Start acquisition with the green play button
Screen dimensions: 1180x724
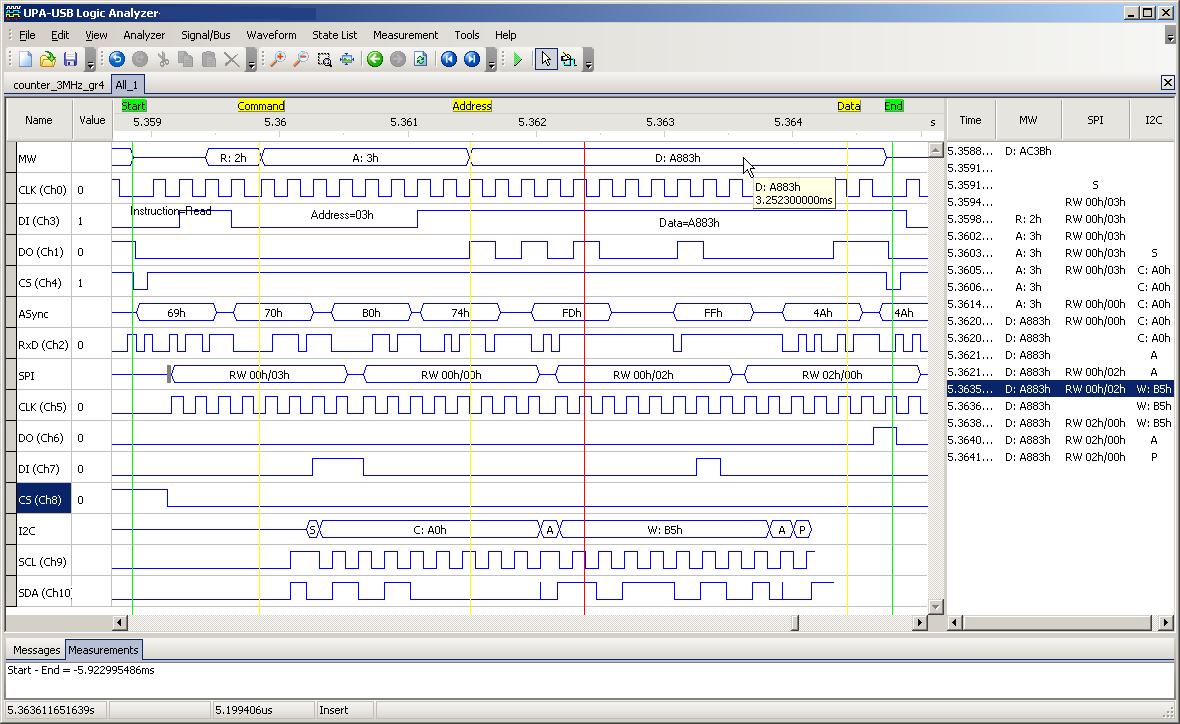518,59
